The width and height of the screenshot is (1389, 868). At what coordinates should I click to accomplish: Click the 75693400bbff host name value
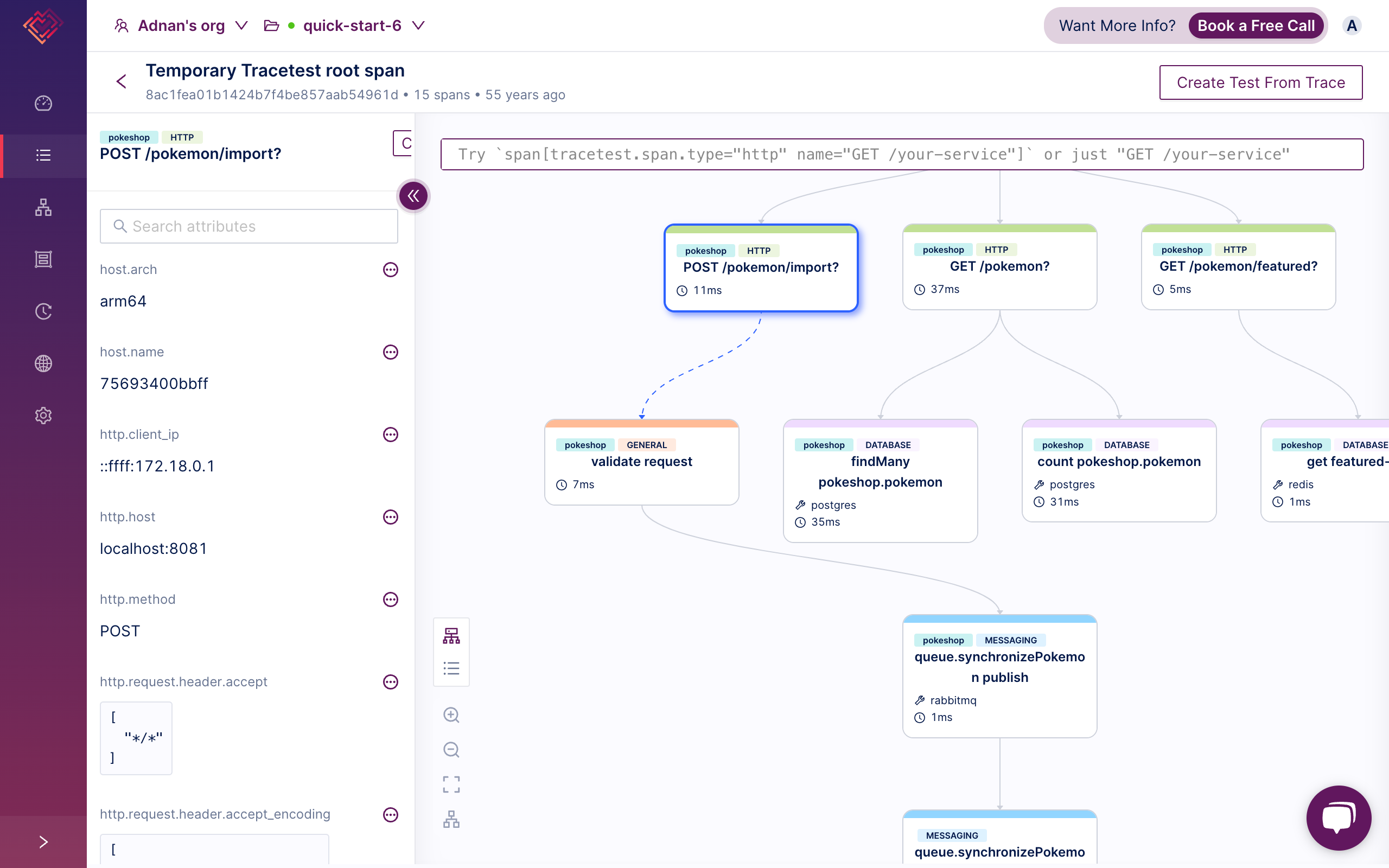[154, 384]
